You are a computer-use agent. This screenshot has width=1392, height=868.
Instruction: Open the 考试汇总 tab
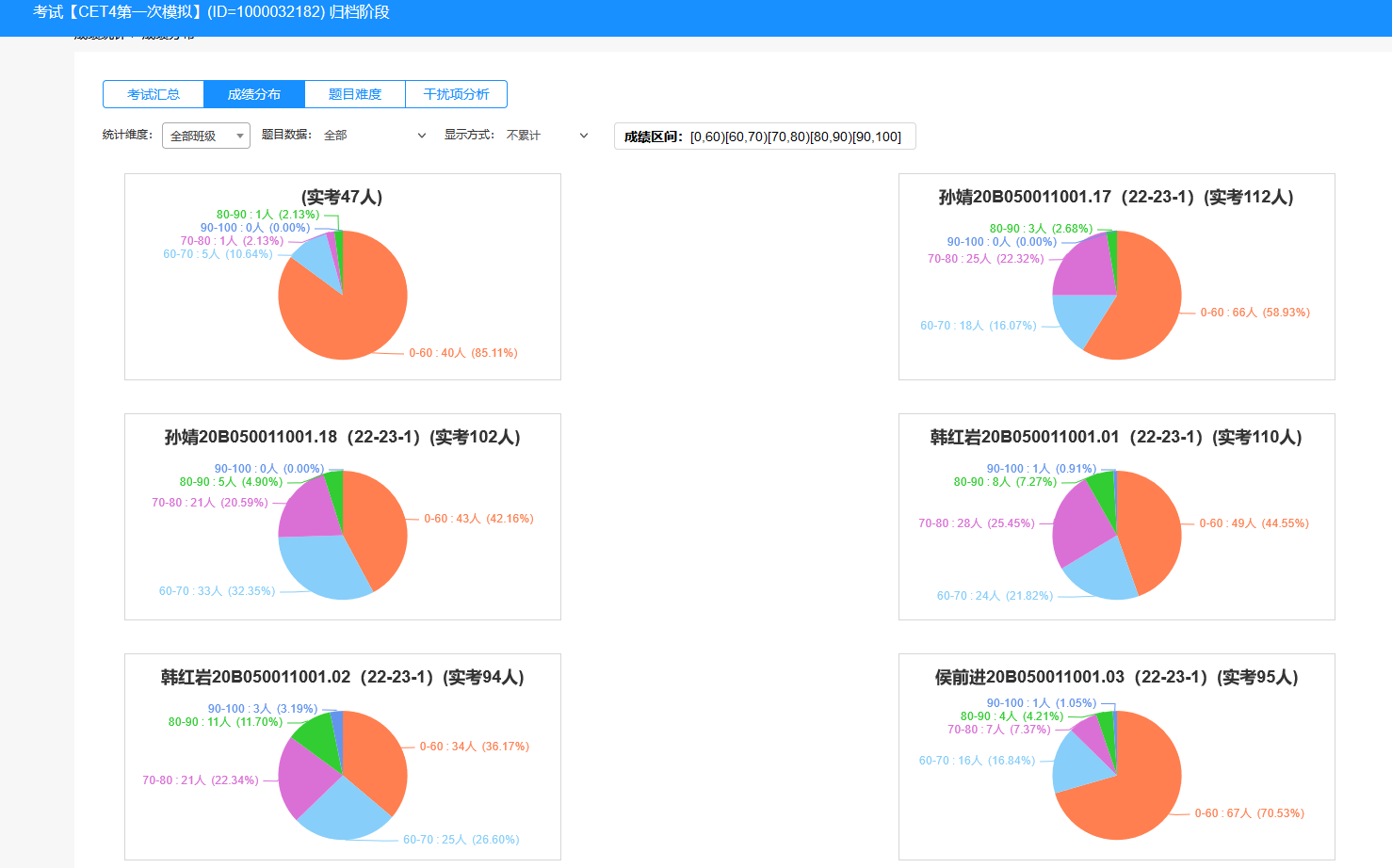[x=154, y=94]
